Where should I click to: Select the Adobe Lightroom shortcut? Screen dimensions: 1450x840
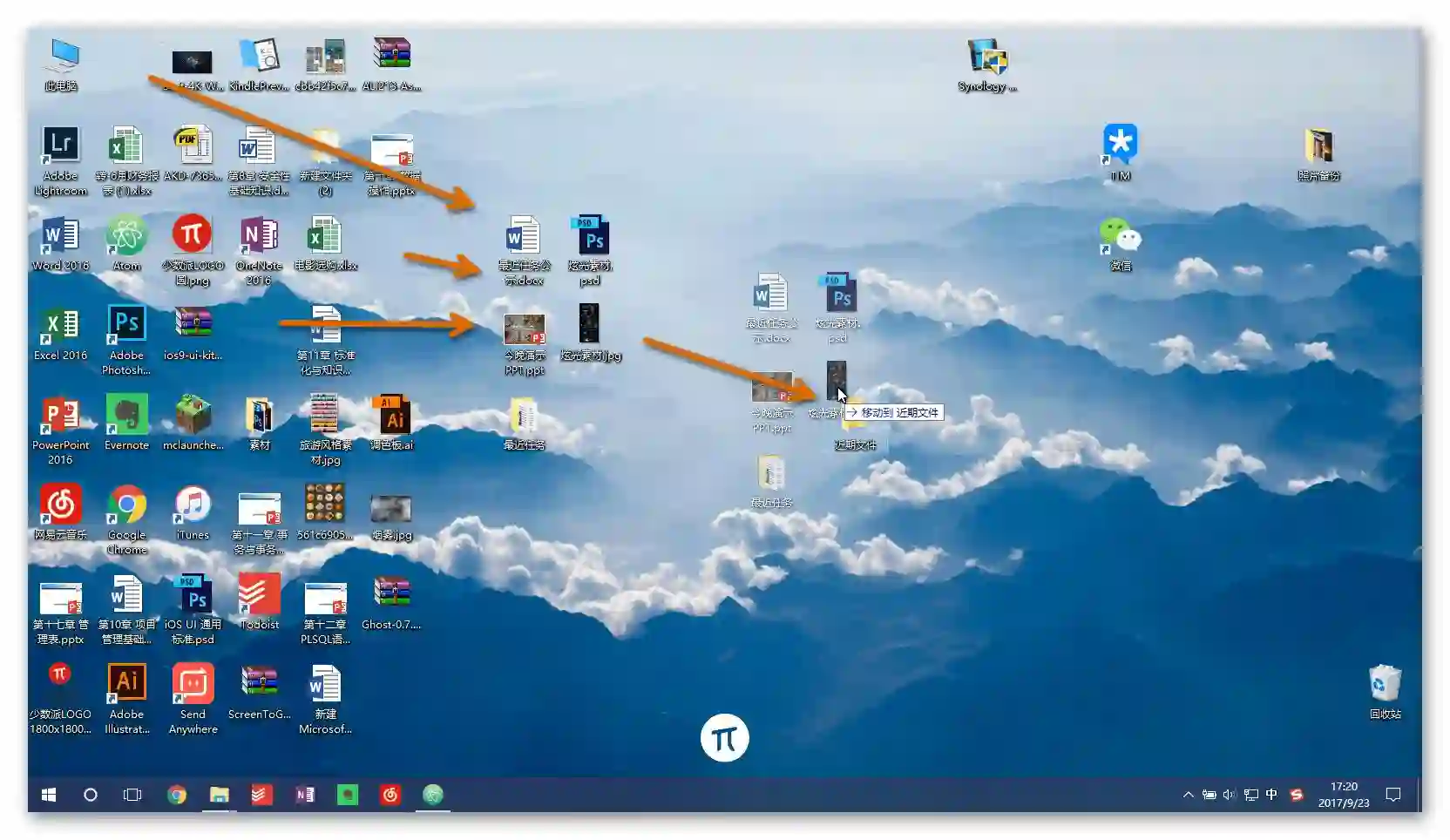pos(61,161)
